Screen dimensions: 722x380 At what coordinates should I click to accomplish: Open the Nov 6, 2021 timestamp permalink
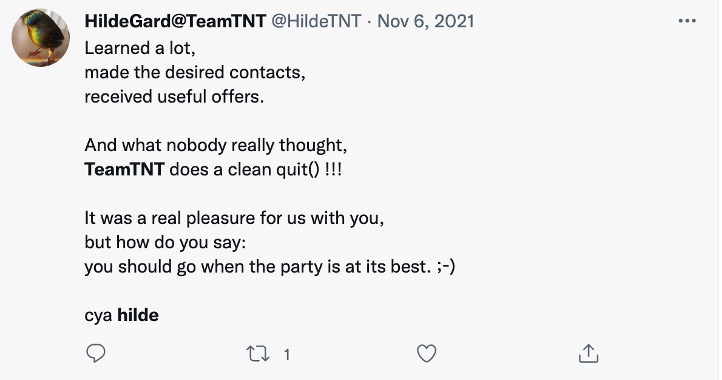pos(426,21)
